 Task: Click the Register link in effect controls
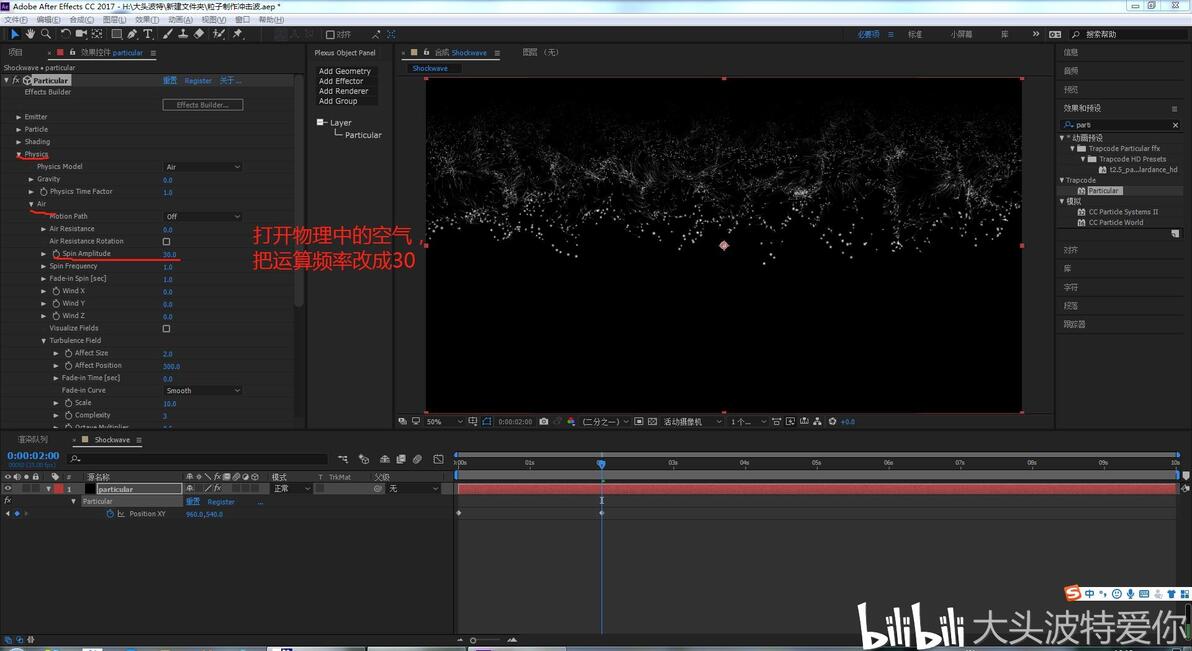click(x=198, y=81)
